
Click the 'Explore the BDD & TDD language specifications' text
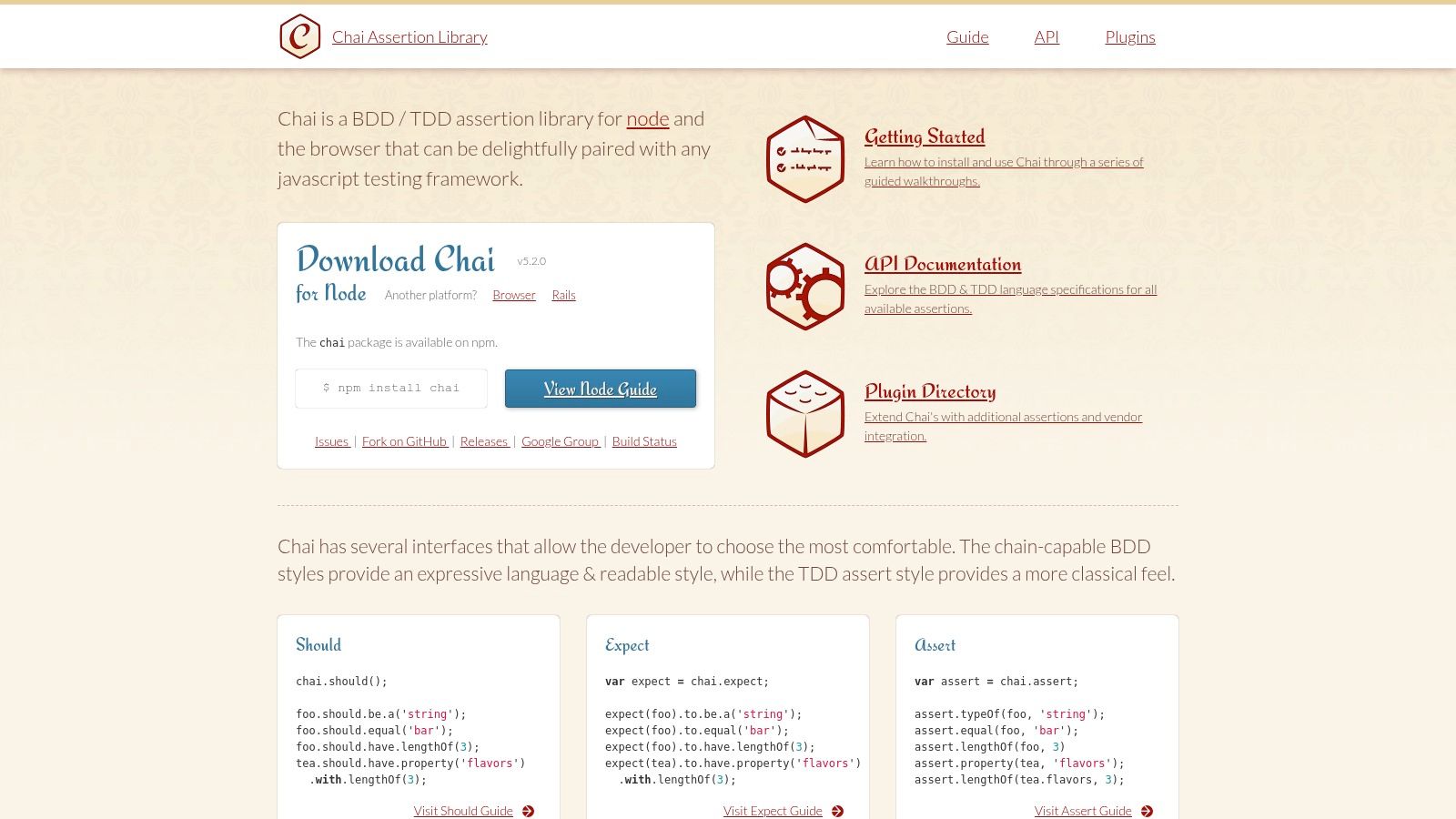1010,298
